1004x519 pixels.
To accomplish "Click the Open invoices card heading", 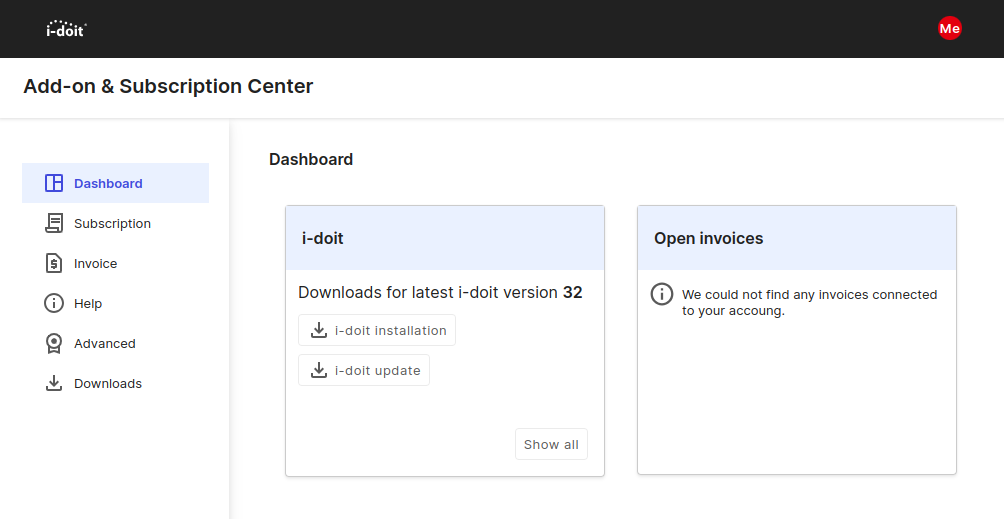I will pyautogui.click(x=708, y=238).
